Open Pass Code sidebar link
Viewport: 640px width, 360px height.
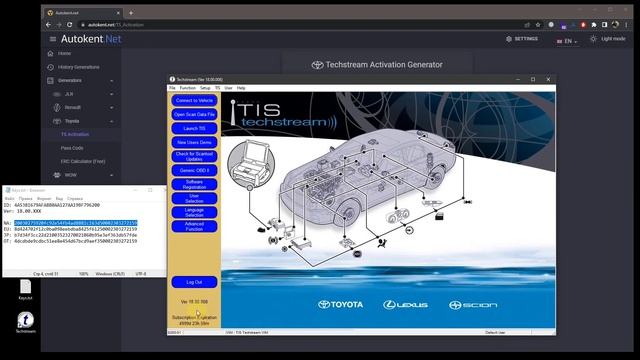pyautogui.click(x=72, y=148)
